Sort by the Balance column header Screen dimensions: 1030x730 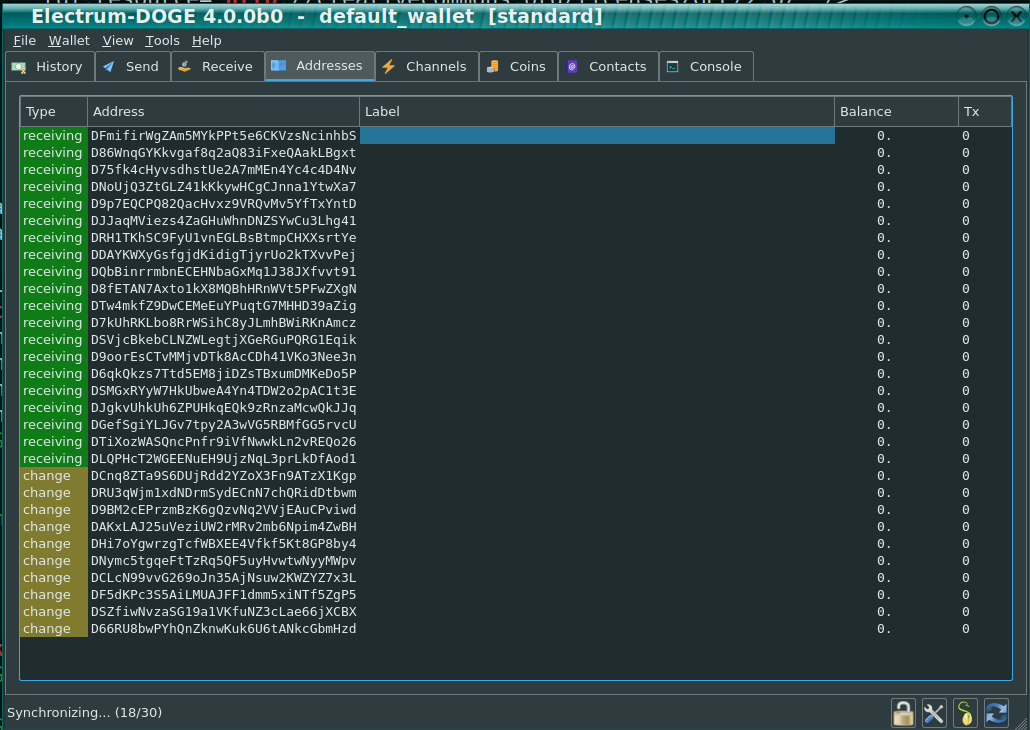pos(897,112)
